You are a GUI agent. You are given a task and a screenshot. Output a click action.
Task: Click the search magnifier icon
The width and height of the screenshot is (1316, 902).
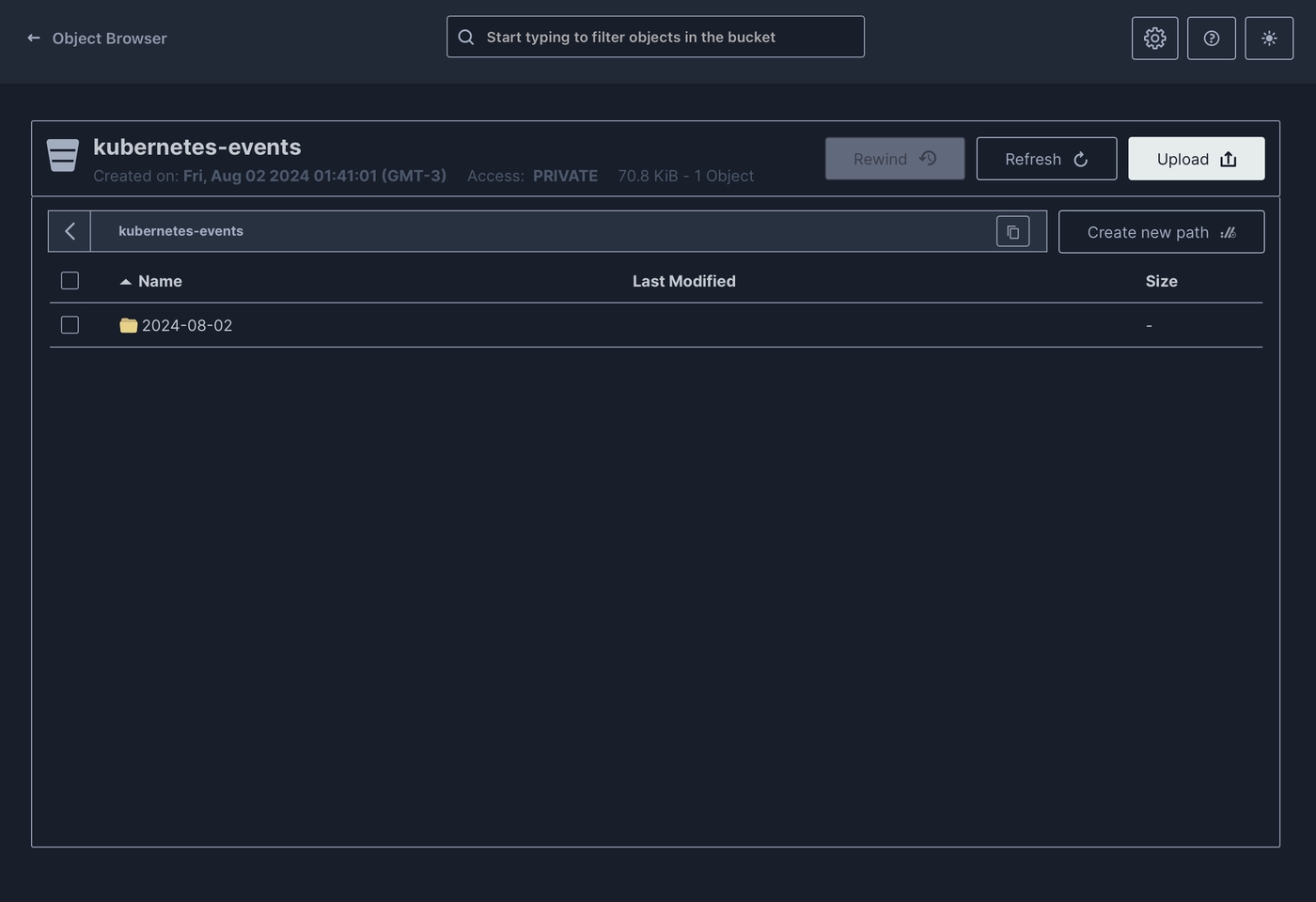coord(466,38)
